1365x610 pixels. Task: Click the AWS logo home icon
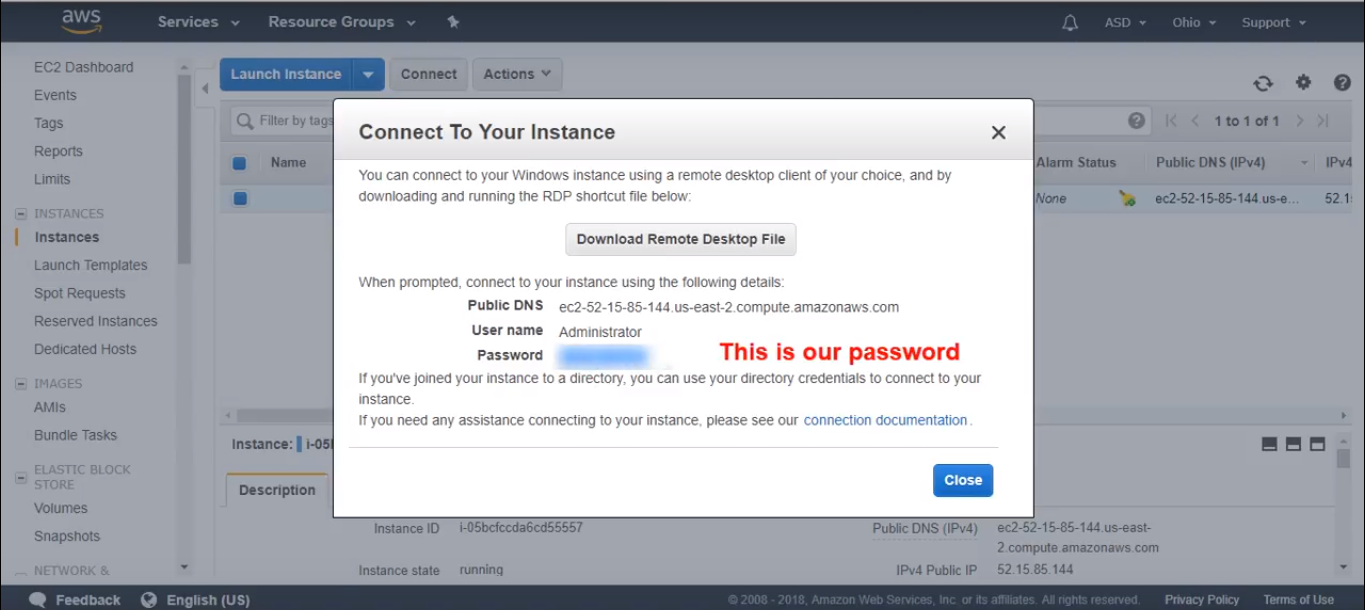click(x=82, y=22)
